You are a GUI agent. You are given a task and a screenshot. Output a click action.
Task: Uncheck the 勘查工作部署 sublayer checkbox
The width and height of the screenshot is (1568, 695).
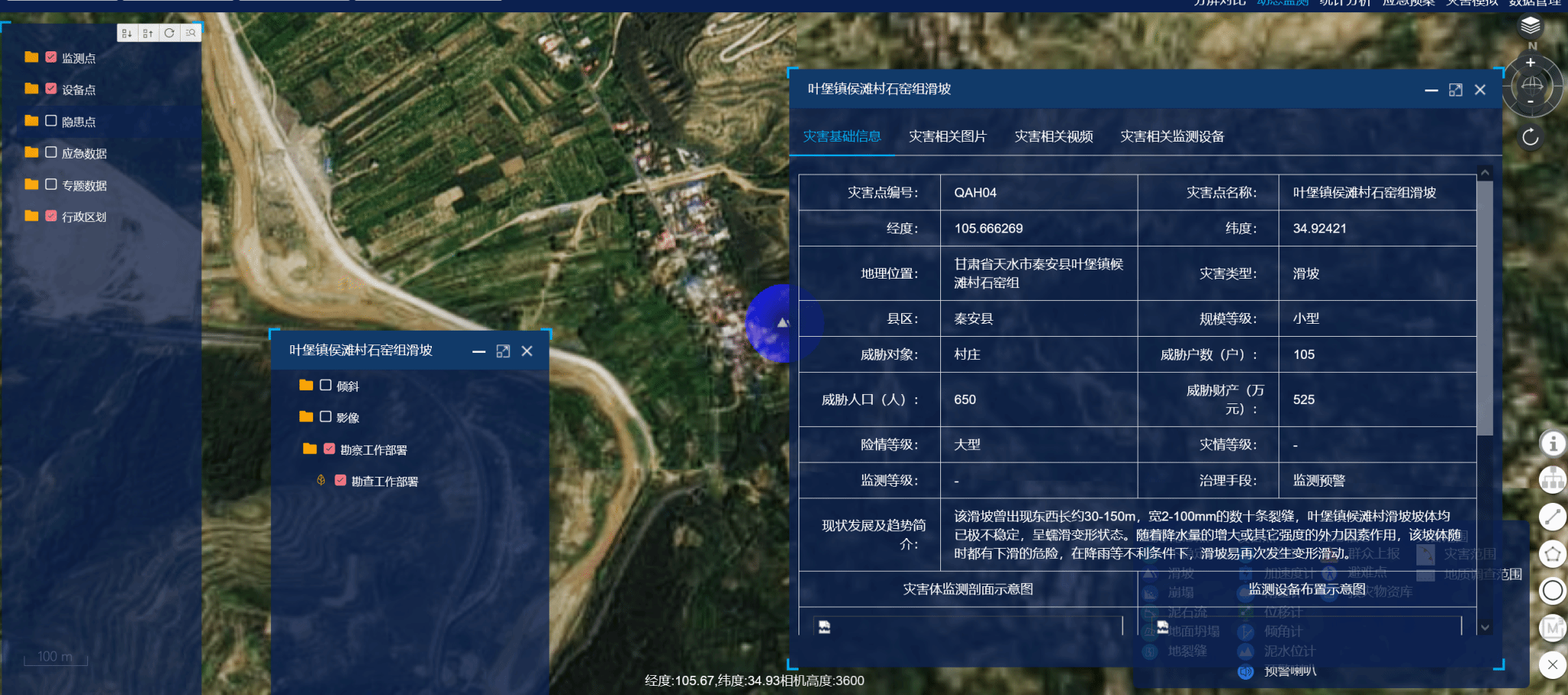pyautogui.click(x=341, y=481)
